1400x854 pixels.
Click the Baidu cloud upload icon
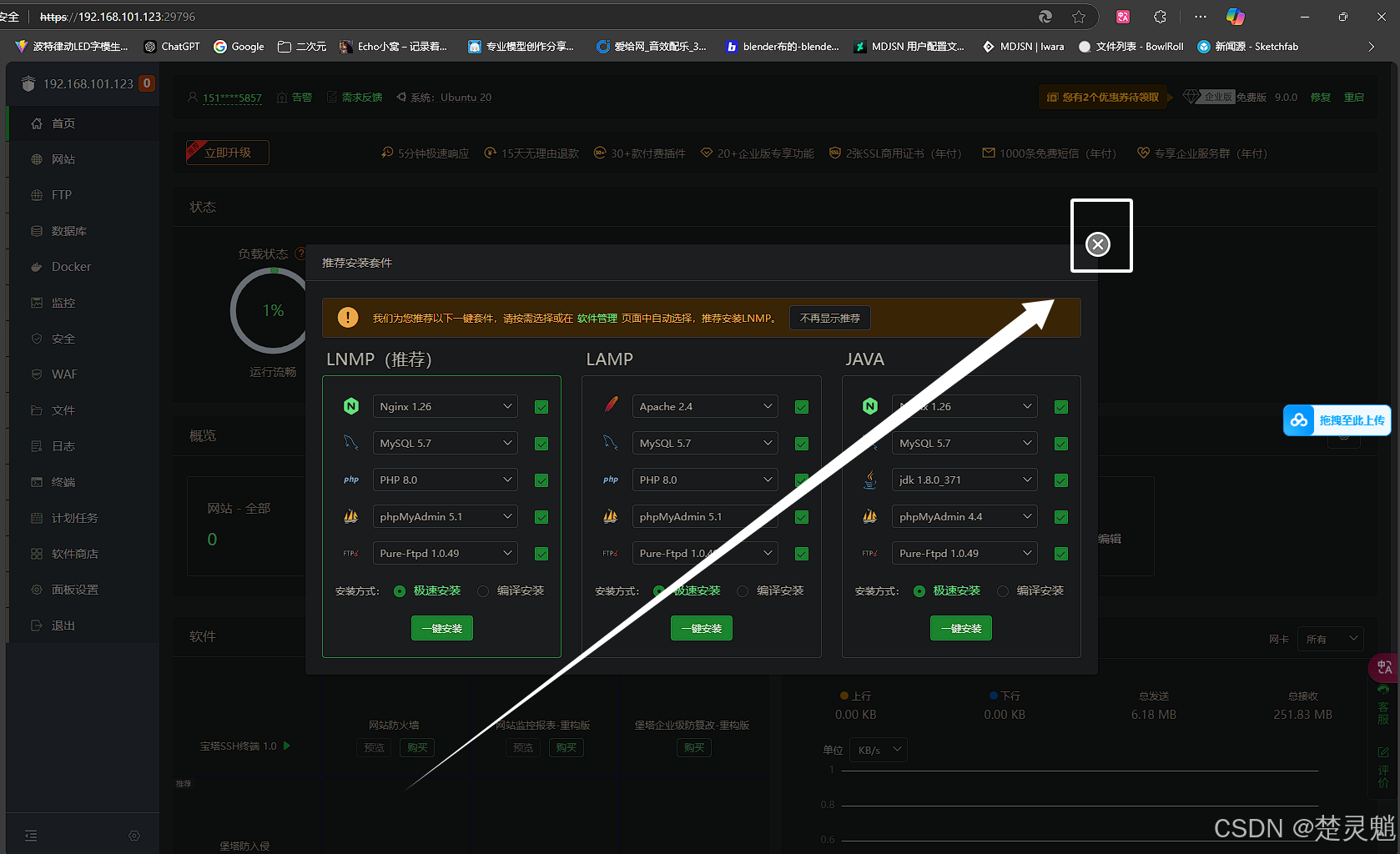1299,420
